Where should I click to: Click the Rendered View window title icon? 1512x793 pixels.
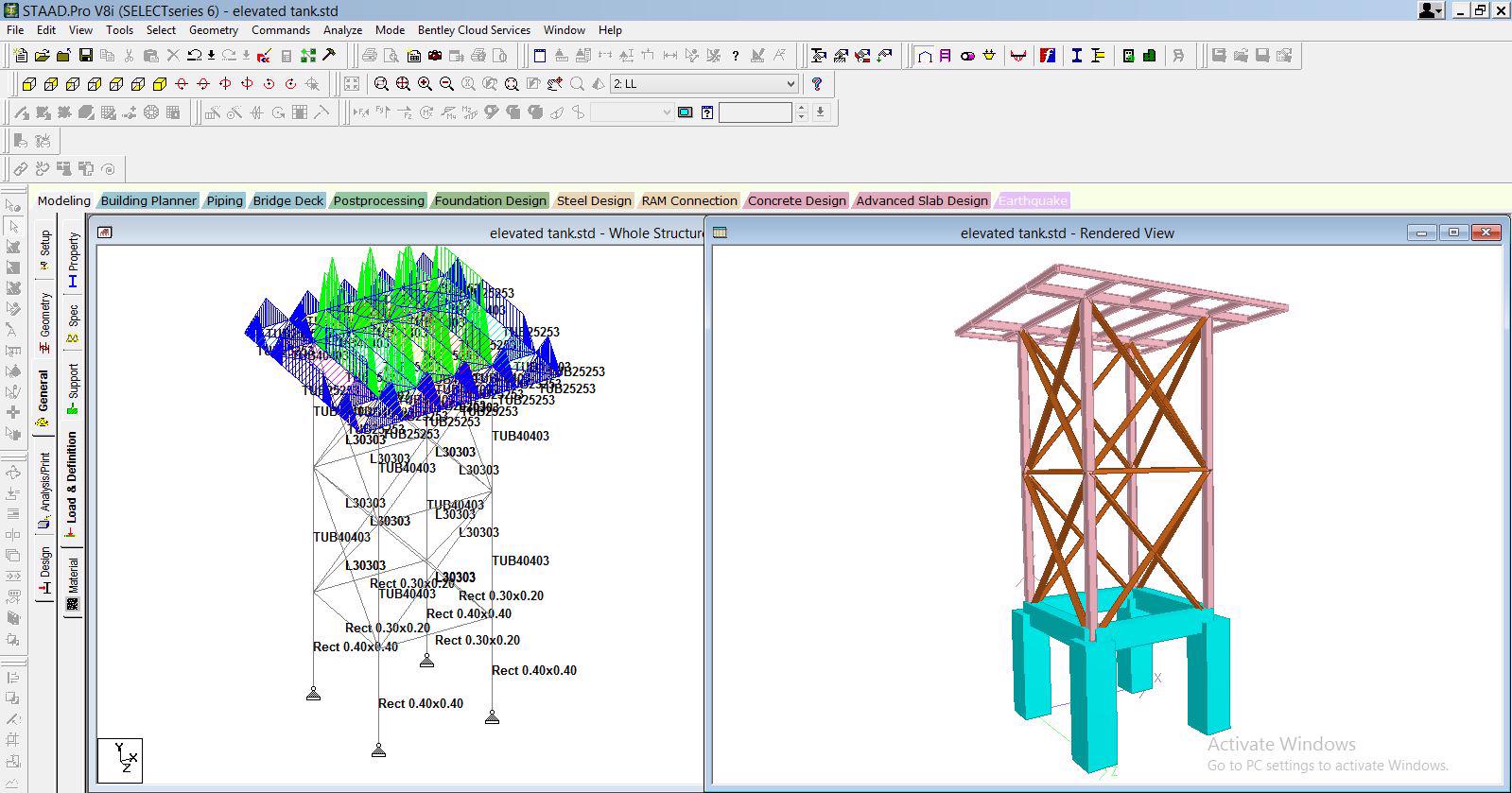click(x=720, y=233)
